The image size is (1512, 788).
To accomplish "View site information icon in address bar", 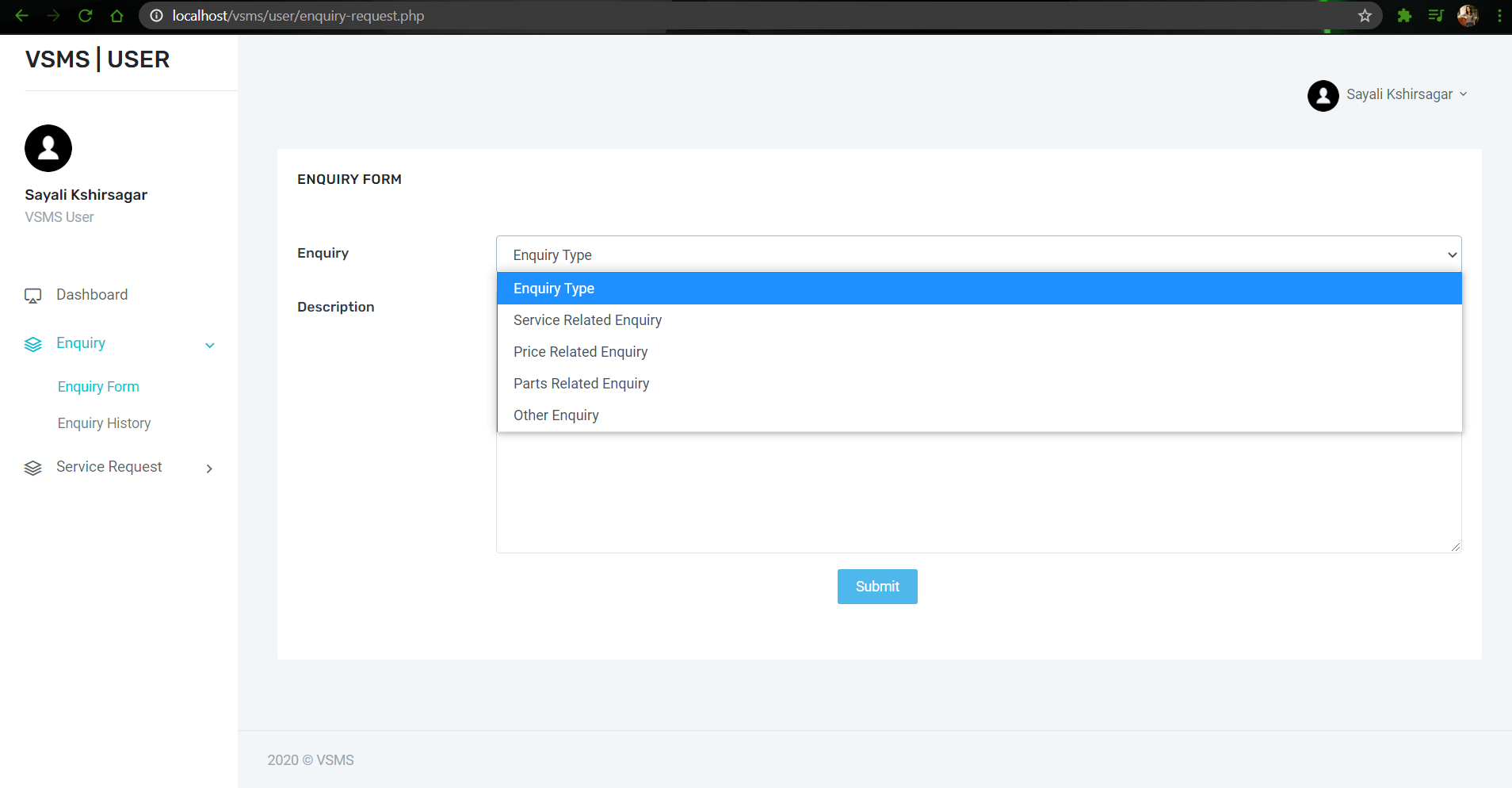I will coord(157,16).
